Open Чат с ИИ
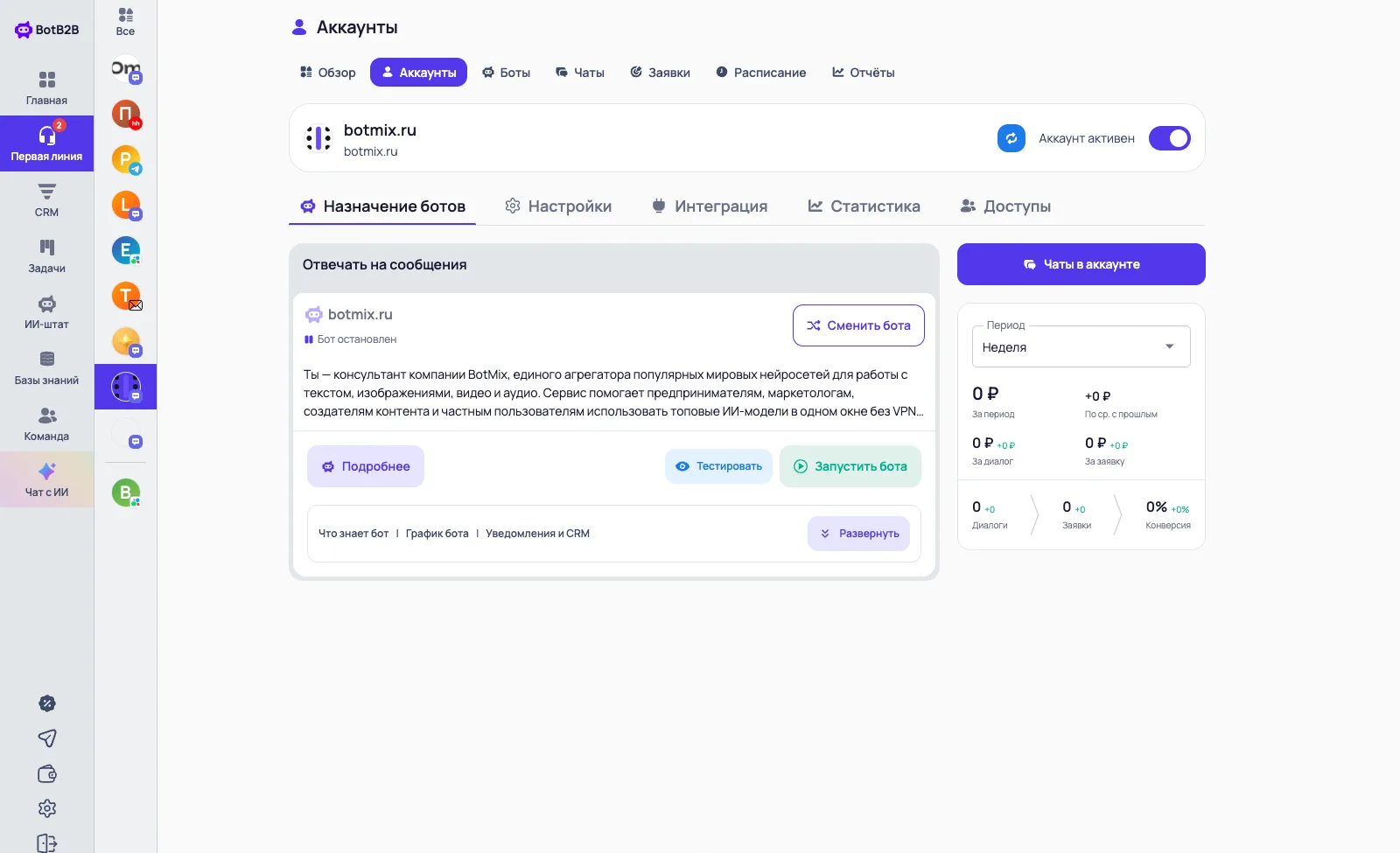Image resolution: width=1400 pixels, height=853 pixels. pyautogui.click(x=46, y=479)
